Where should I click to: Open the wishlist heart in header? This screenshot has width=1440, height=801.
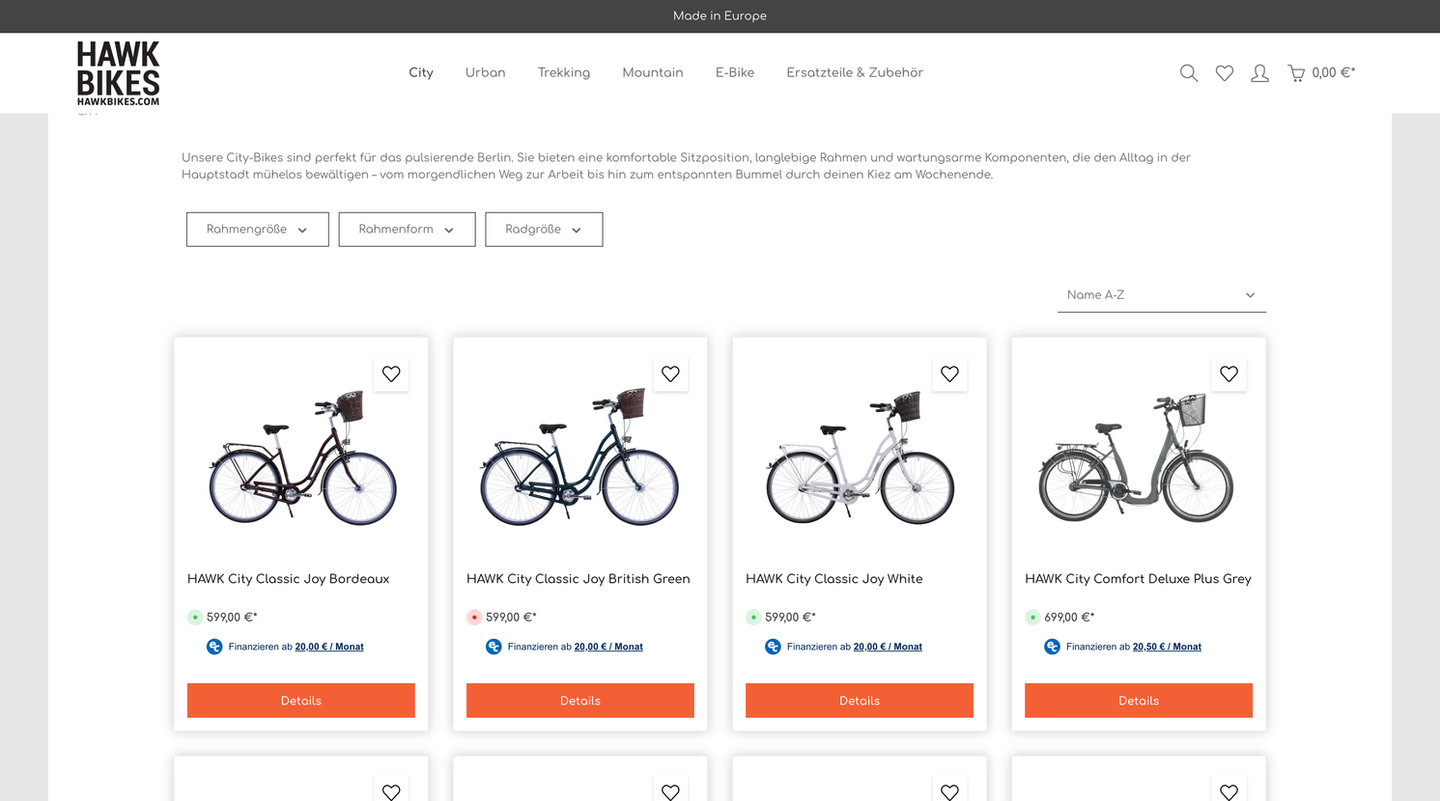pos(1224,73)
